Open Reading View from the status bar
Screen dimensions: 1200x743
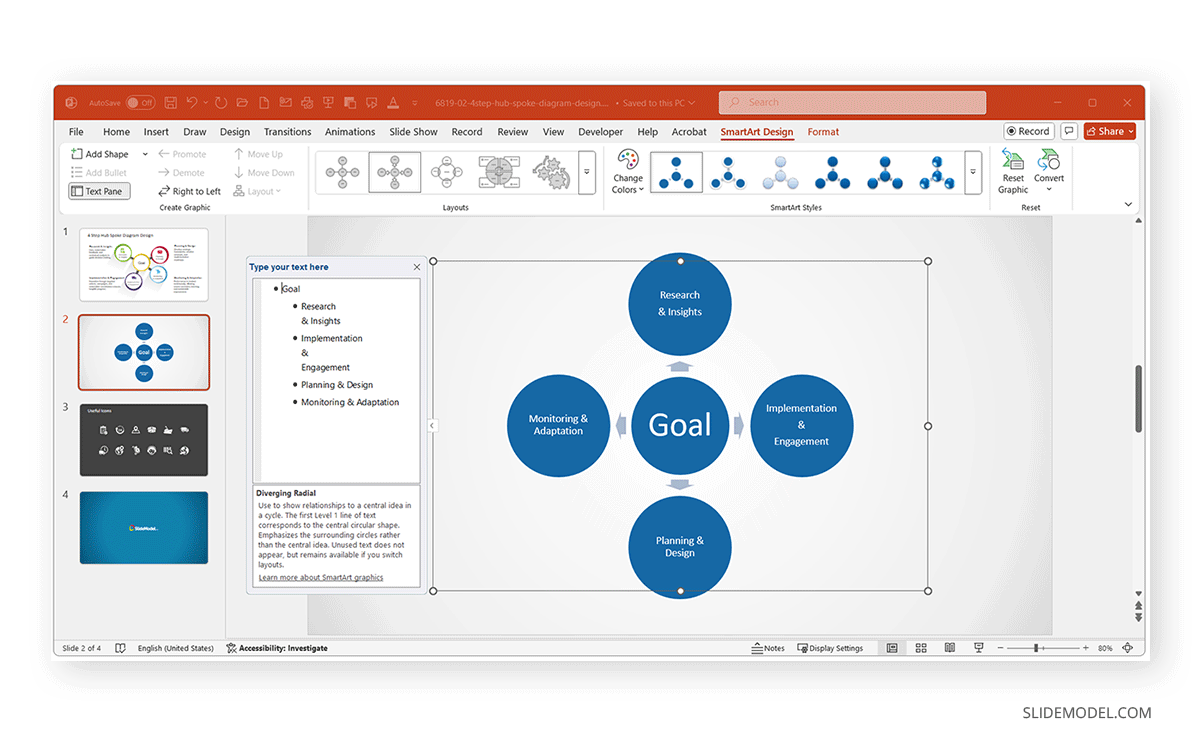(949, 647)
